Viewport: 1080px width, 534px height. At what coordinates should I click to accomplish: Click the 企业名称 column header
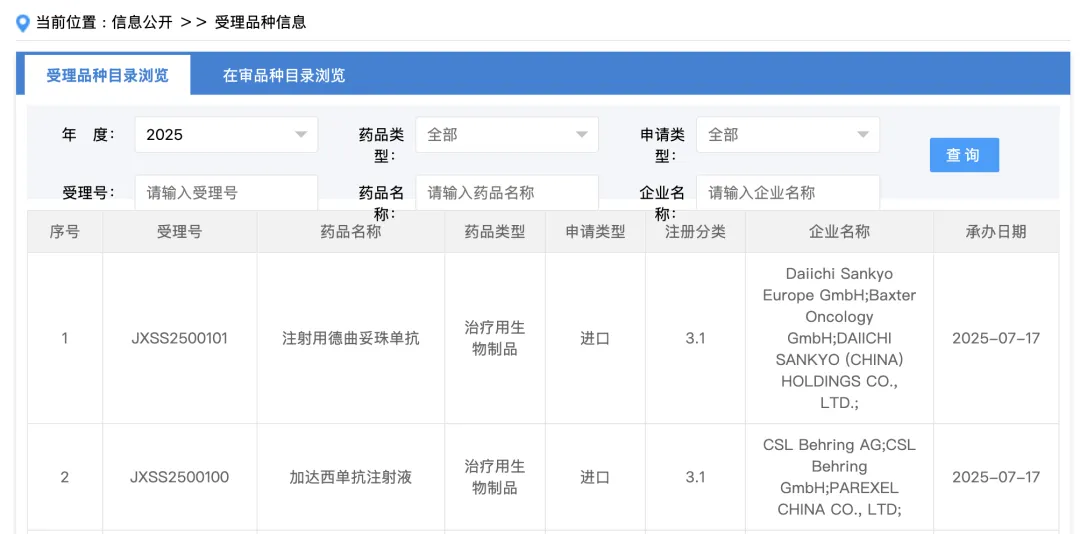click(x=839, y=231)
